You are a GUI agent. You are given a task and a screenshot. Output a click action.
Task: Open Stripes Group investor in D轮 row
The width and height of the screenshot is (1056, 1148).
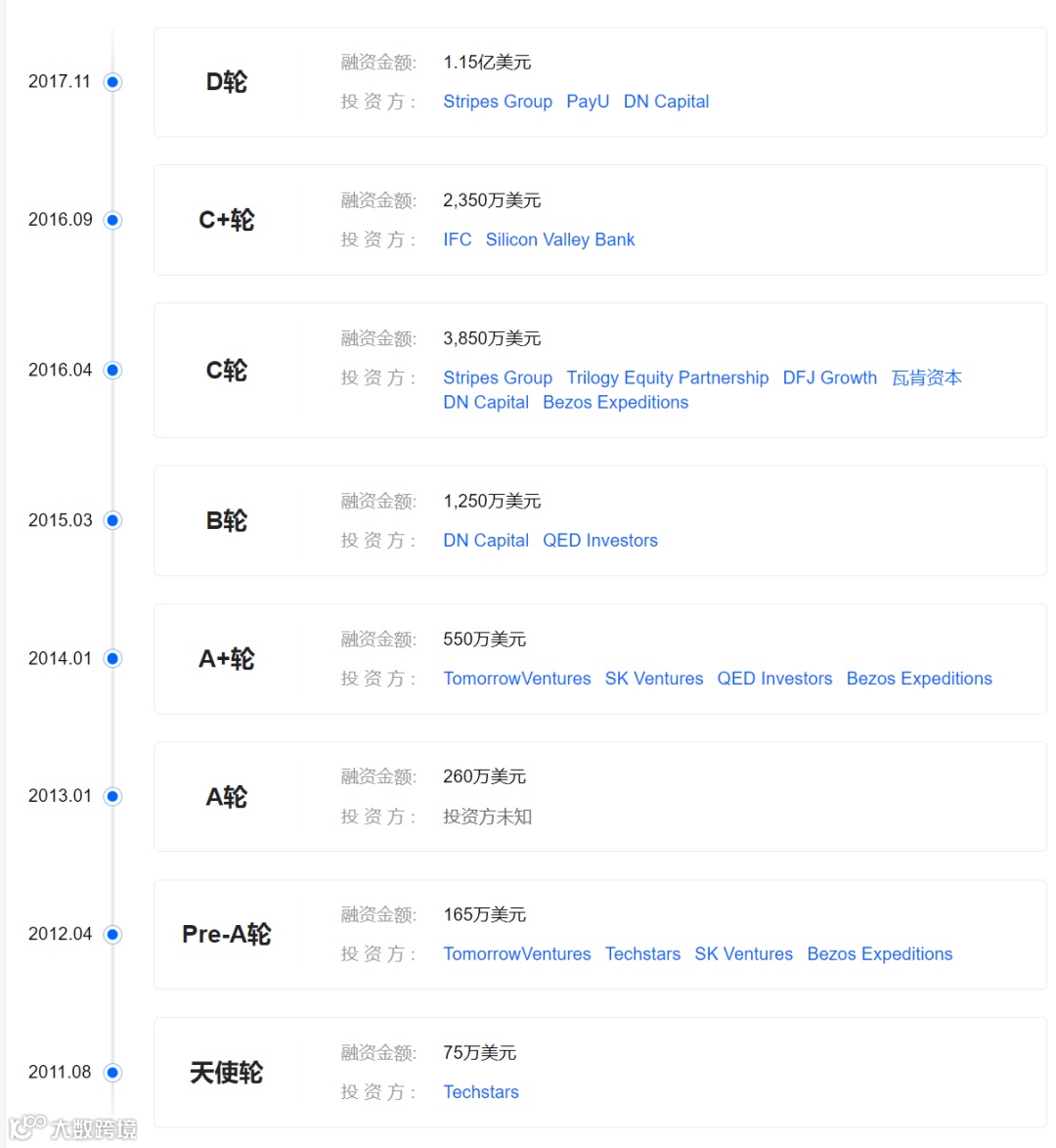click(x=498, y=102)
